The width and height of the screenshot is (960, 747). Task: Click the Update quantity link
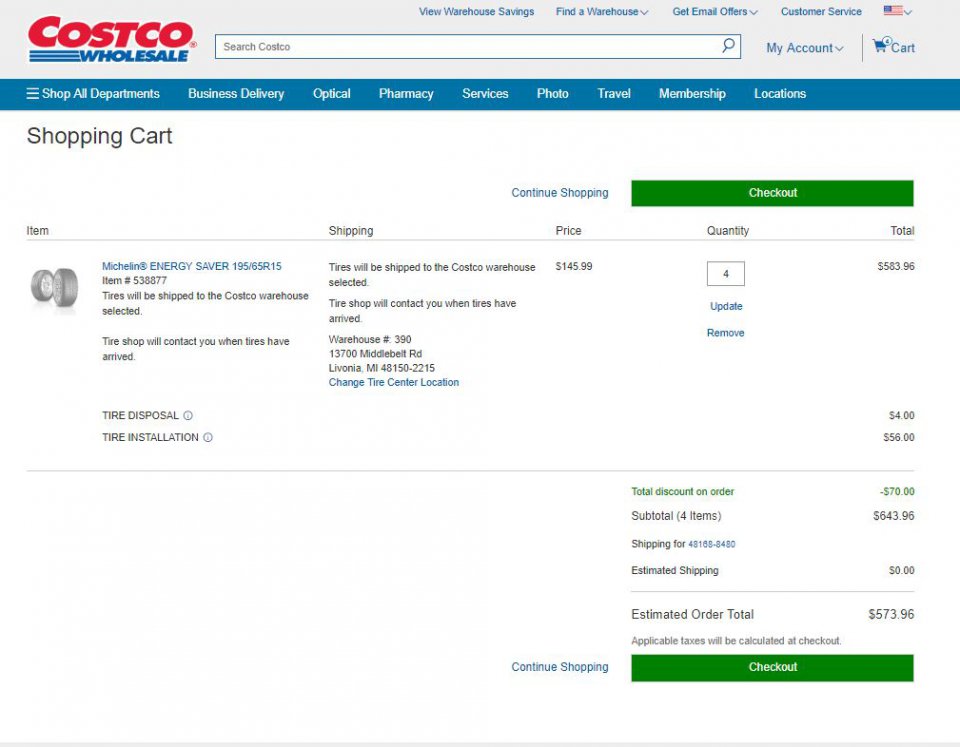pos(726,306)
